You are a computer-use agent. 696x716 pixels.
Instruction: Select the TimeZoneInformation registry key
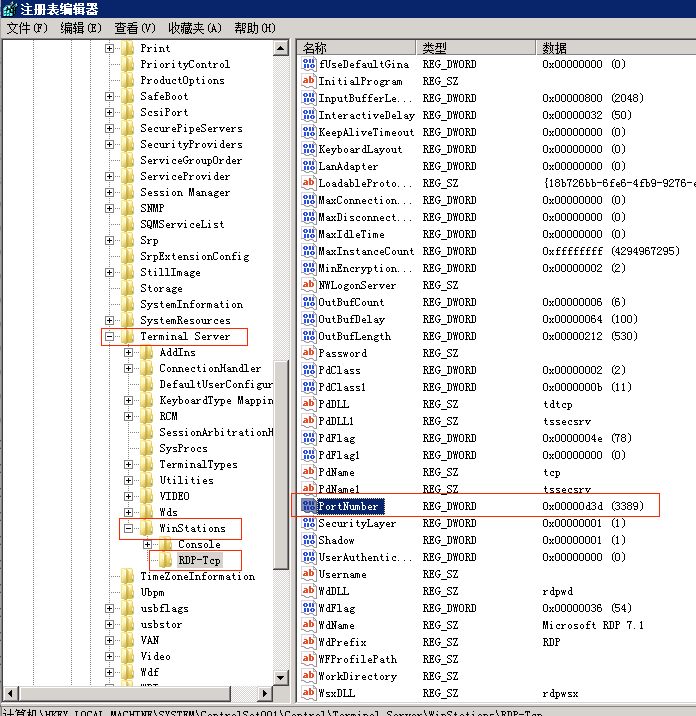tap(197, 576)
